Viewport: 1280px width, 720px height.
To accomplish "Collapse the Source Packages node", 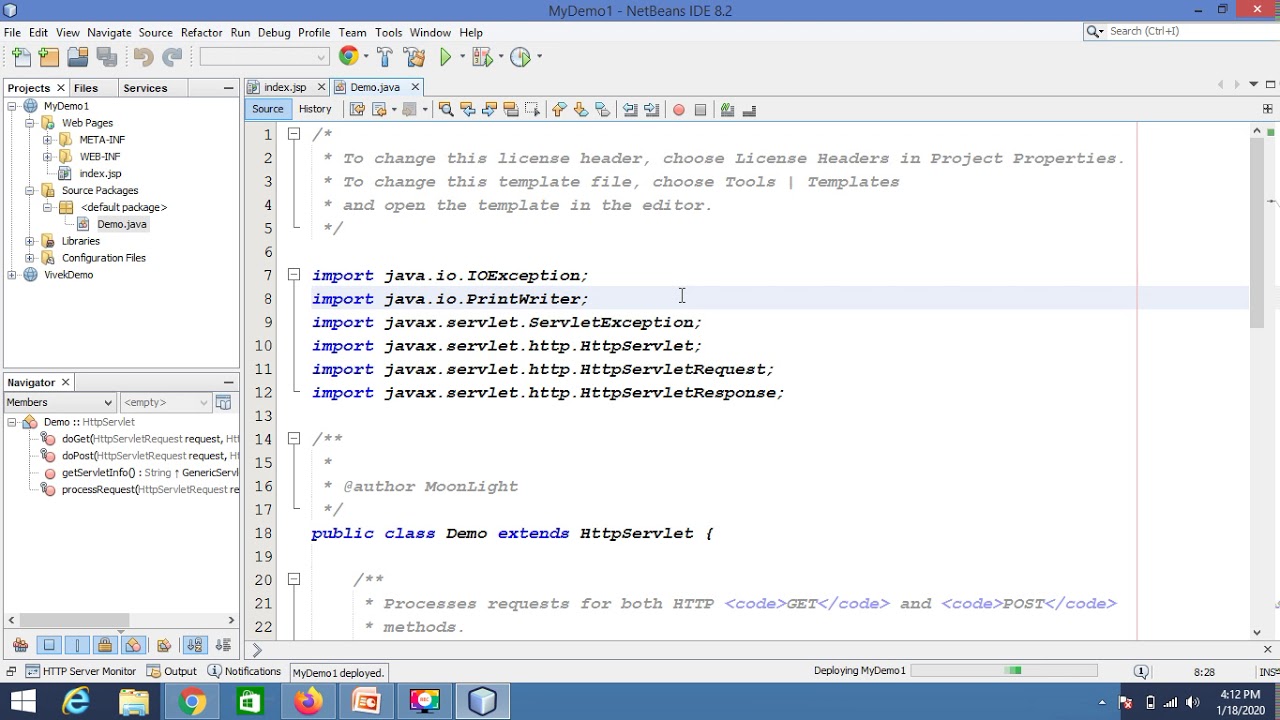I will click(x=29, y=190).
